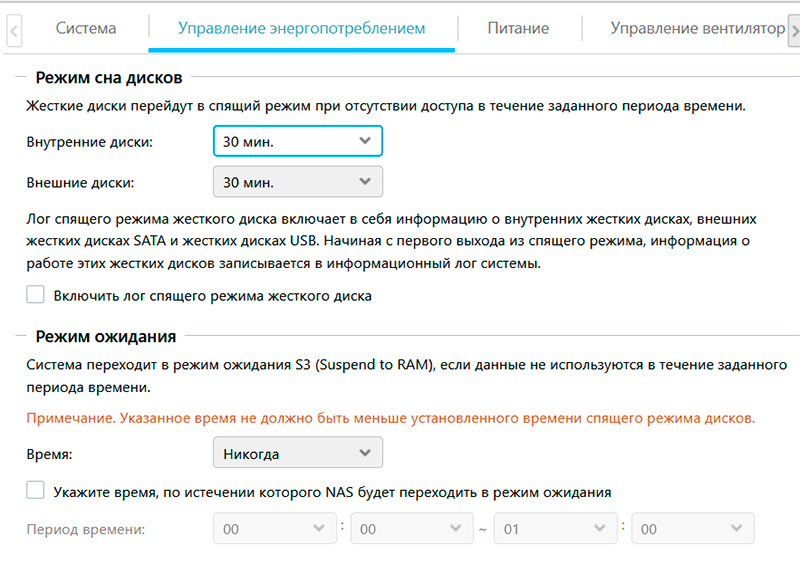Switch to the Система tab

(x=86, y=28)
